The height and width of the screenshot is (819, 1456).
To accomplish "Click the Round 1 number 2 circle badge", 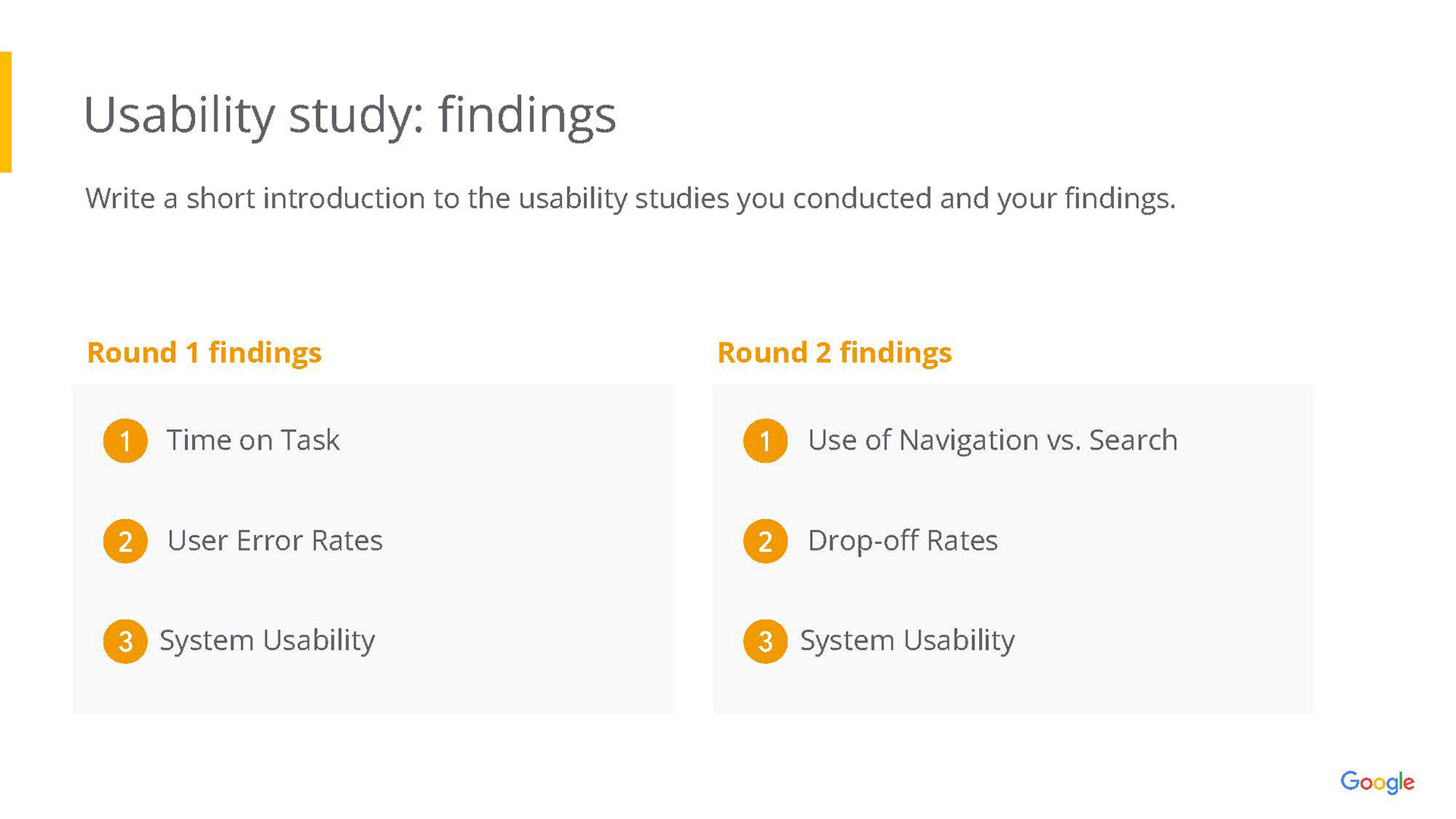I will 125,541.
